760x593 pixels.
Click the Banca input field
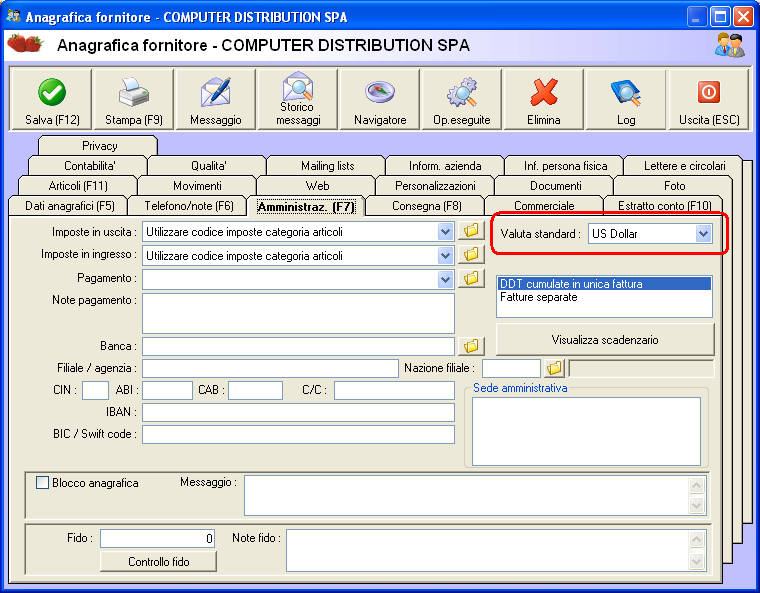click(x=298, y=346)
